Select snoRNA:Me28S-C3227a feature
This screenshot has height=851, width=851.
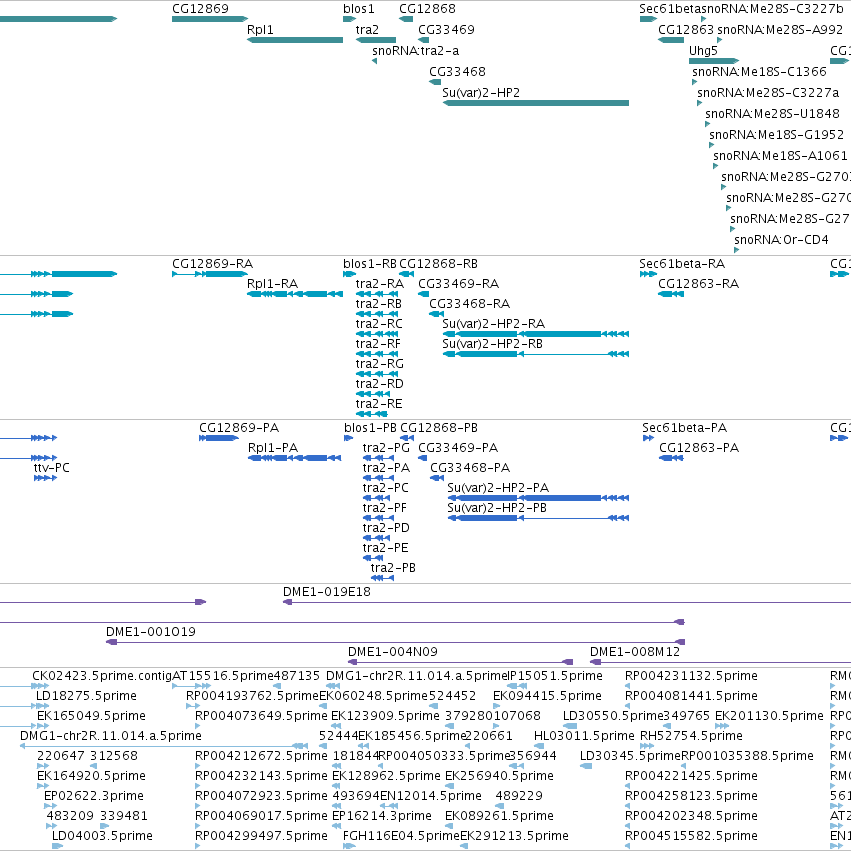coord(700,103)
